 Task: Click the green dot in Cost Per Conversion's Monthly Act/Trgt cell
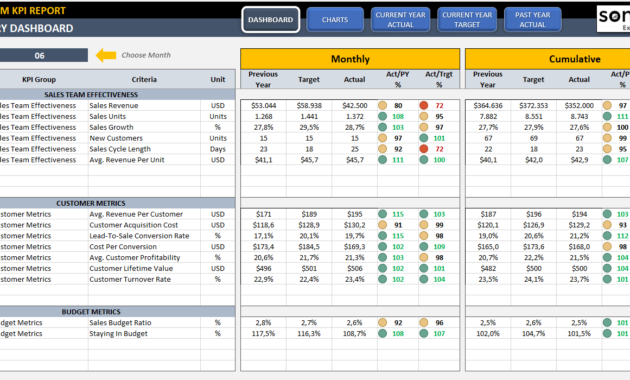tap(423, 247)
